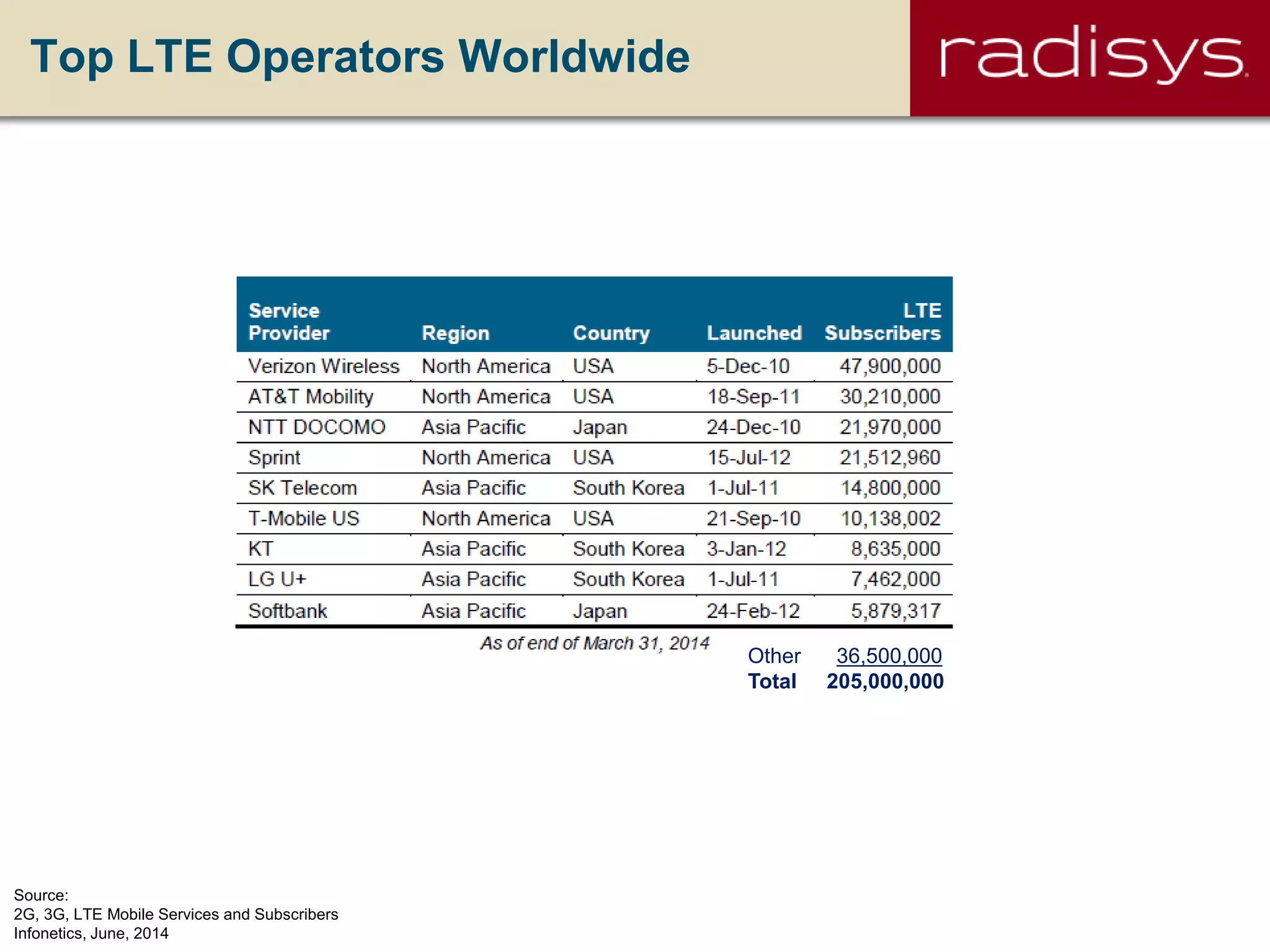The image size is (1270, 952).
Task: Click the 'Launched' column header
Action: point(755,333)
